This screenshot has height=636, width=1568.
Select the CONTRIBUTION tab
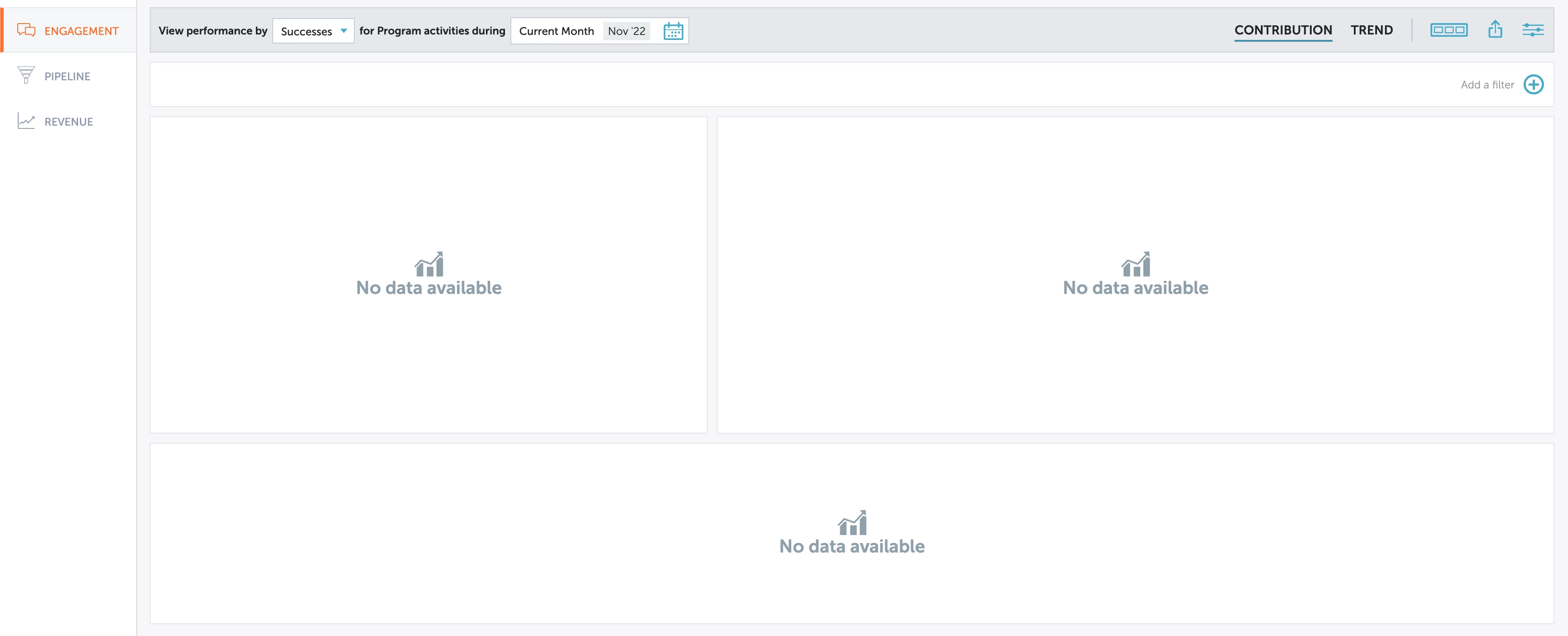tap(1283, 30)
